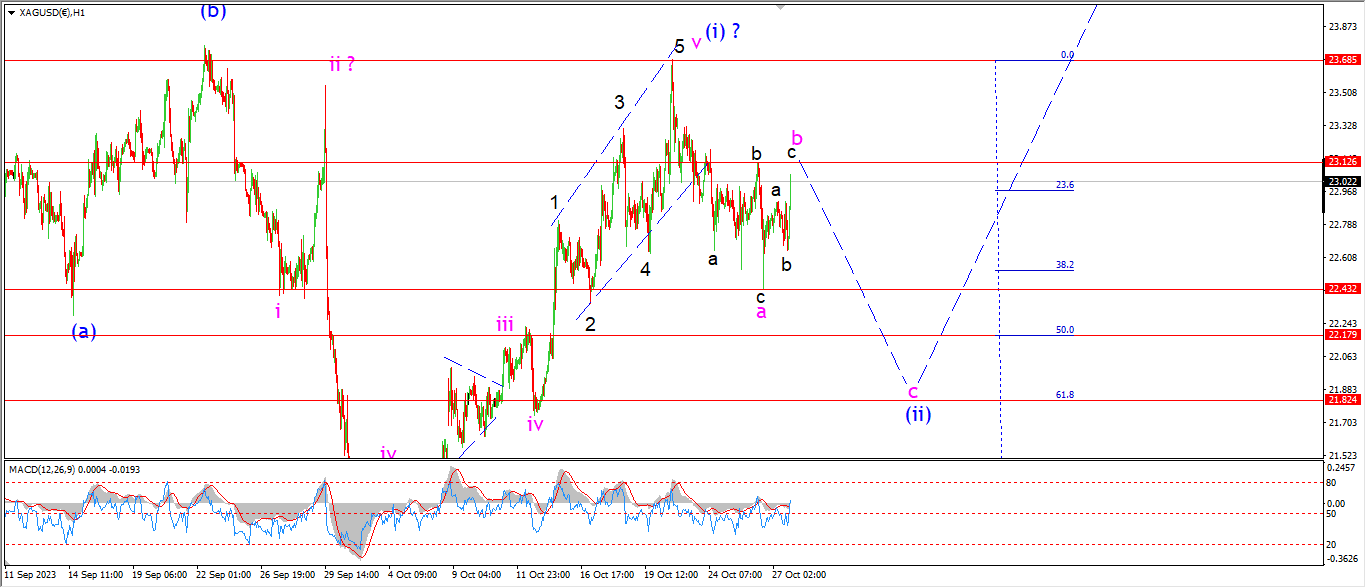This screenshot has width=1366, height=588.
Task: Click the 22 Sep 01:00 time label
Action: pyautogui.click(x=224, y=575)
